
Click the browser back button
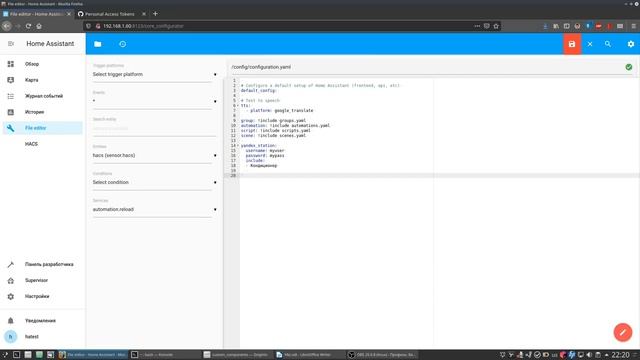click(x=7, y=26)
